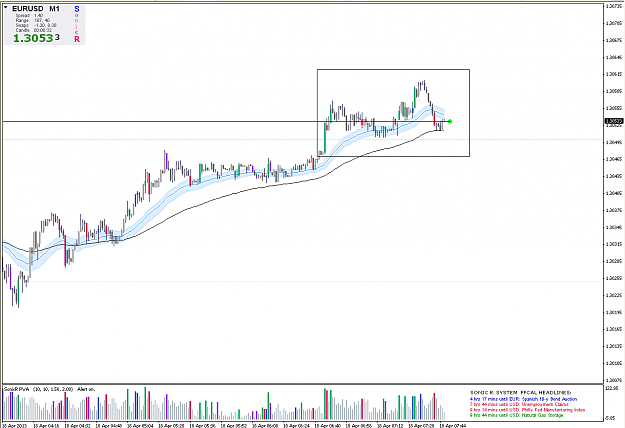The height and width of the screenshot is (428, 625).
Task: Click the EURUSD M1 symbol label
Action: (35, 9)
